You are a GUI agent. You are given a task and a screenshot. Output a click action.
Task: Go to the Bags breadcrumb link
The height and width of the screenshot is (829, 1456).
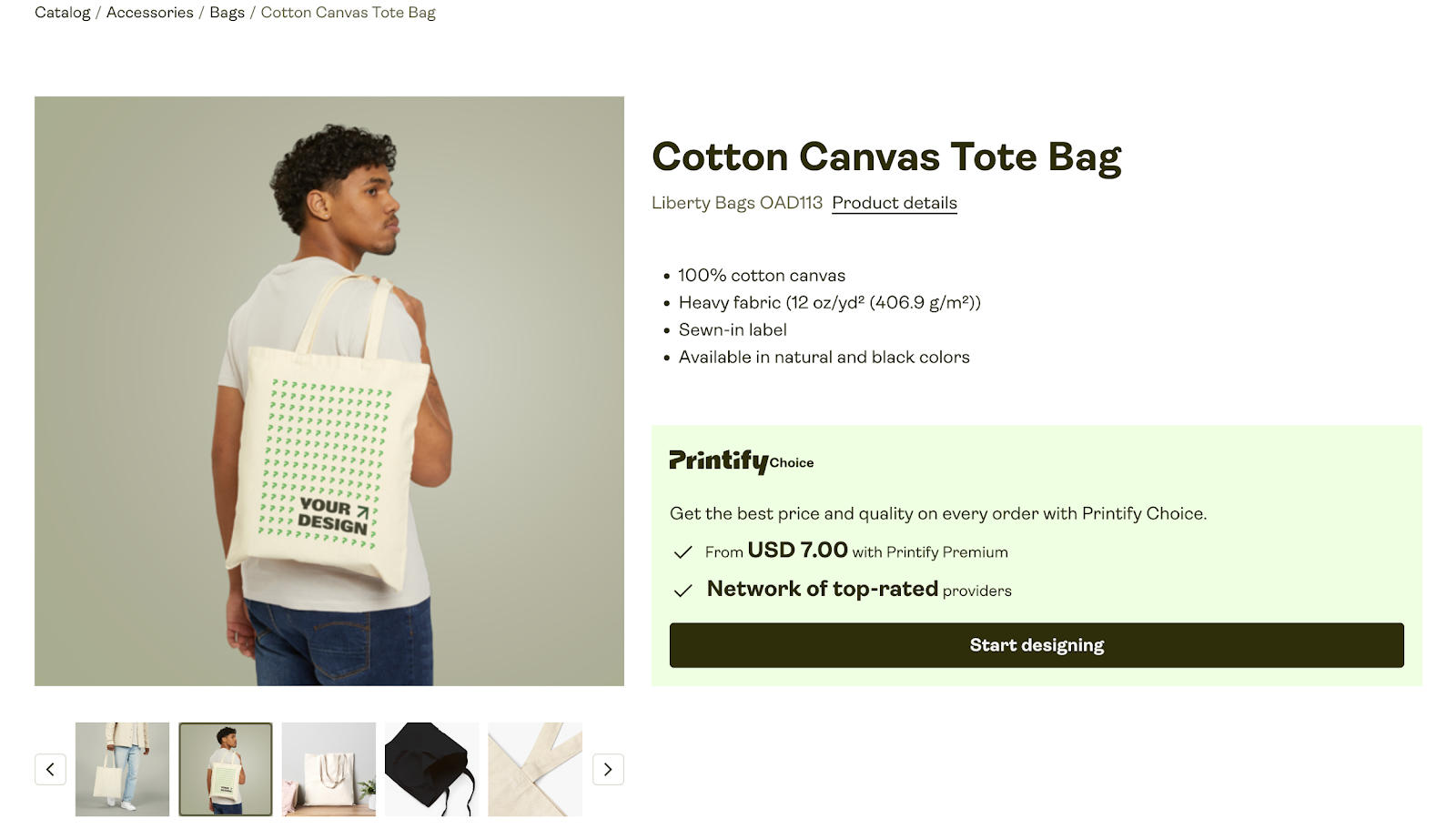[226, 12]
